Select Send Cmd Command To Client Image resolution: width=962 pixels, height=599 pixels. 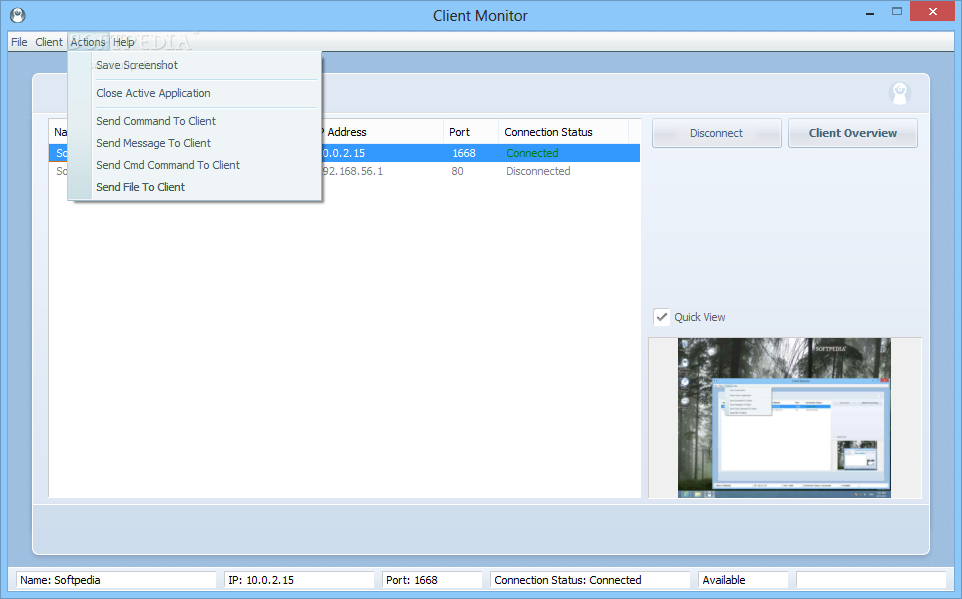click(x=167, y=165)
